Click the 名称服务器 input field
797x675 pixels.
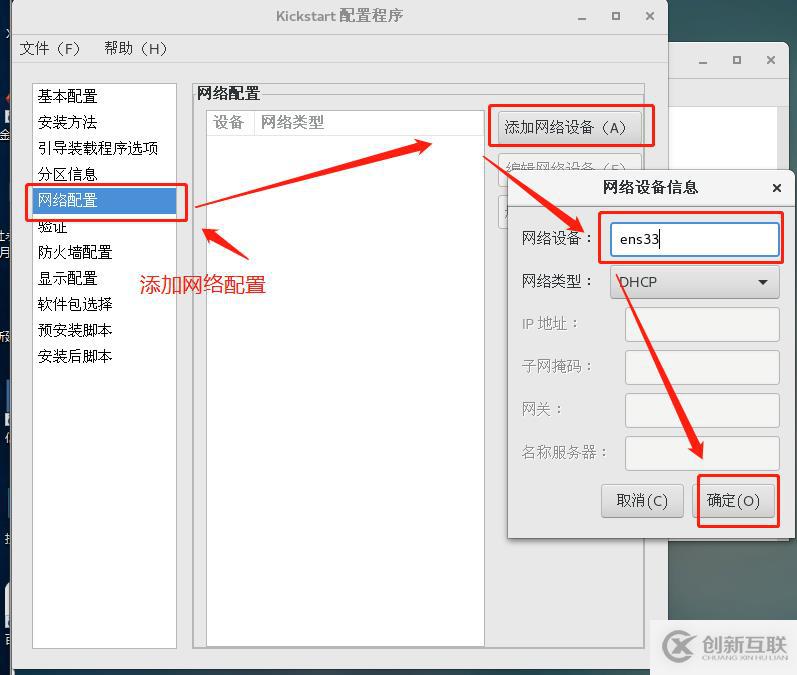click(x=702, y=453)
